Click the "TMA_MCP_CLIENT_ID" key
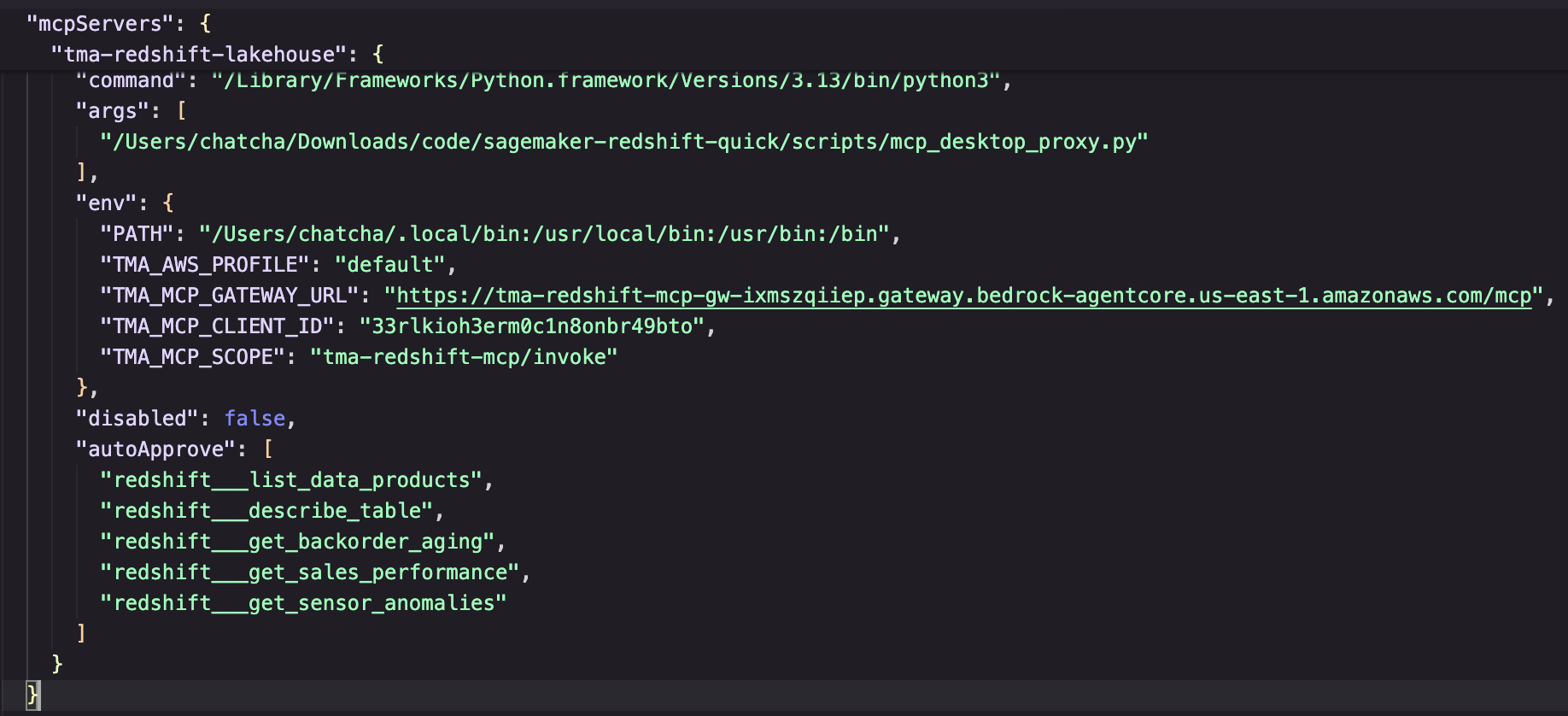Screen dimensions: 1568x716 [217, 326]
